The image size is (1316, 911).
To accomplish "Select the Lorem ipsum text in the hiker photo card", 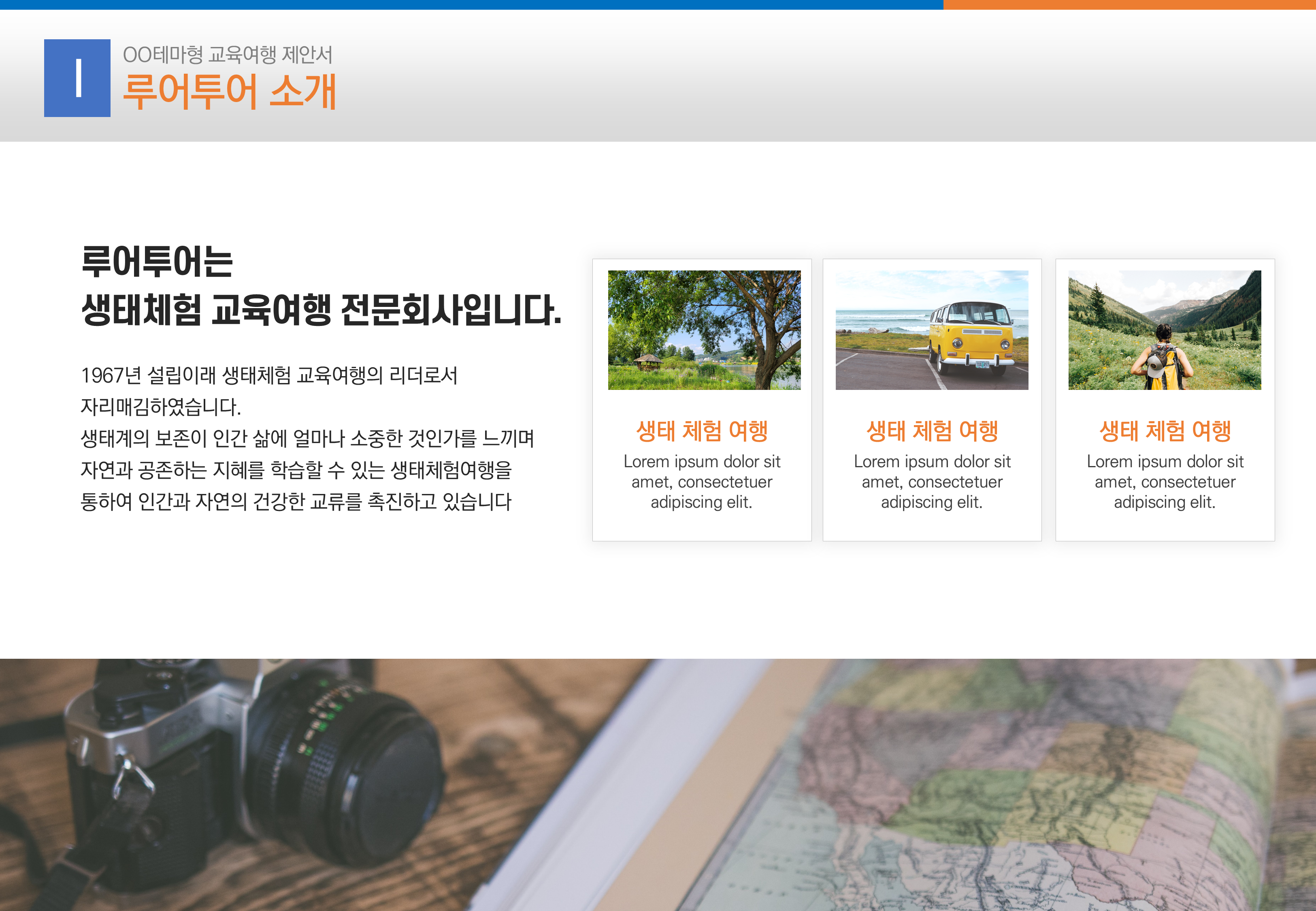I will tap(1165, 482).
